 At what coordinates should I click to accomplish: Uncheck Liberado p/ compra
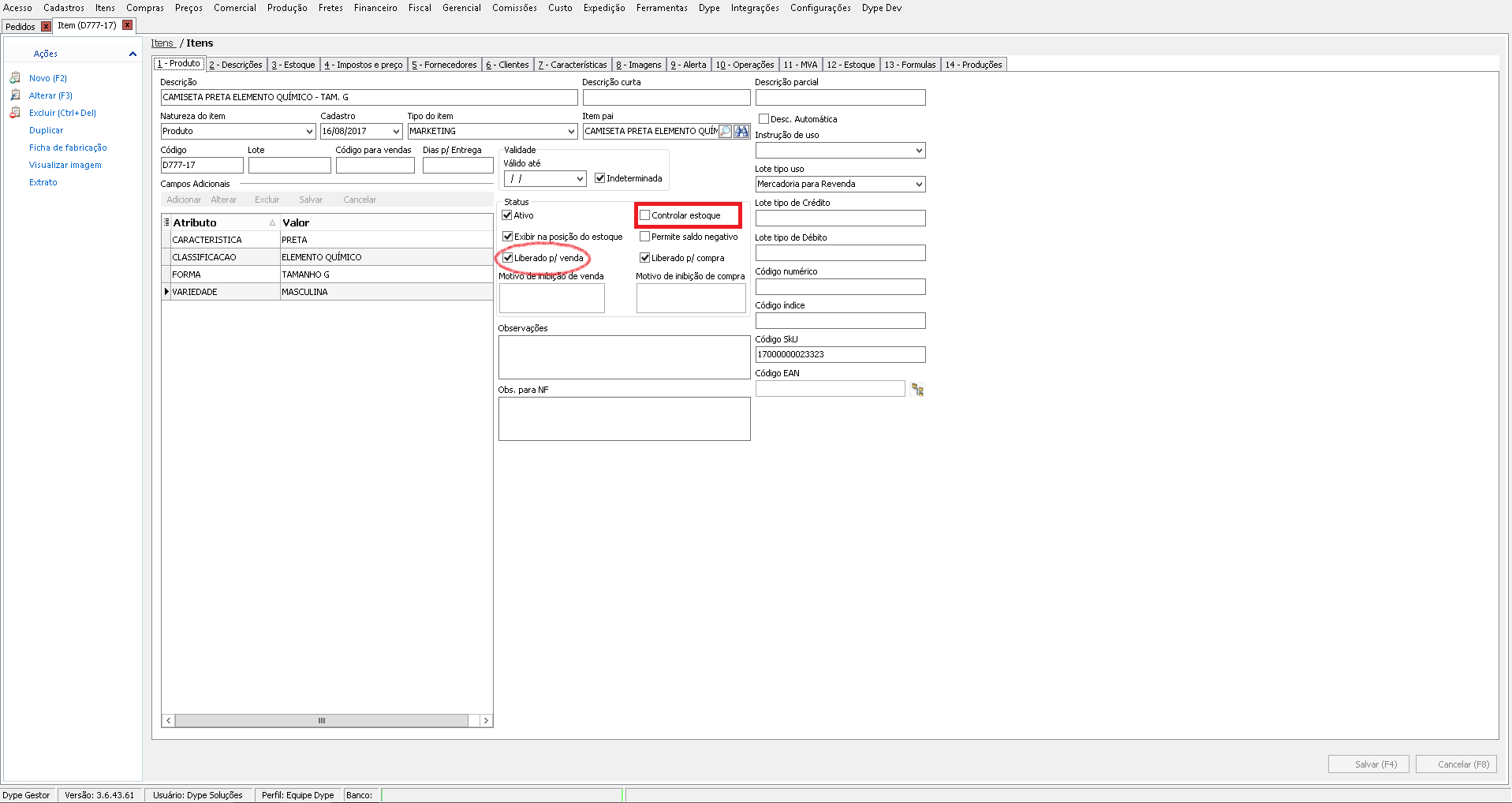coord(644,258)
